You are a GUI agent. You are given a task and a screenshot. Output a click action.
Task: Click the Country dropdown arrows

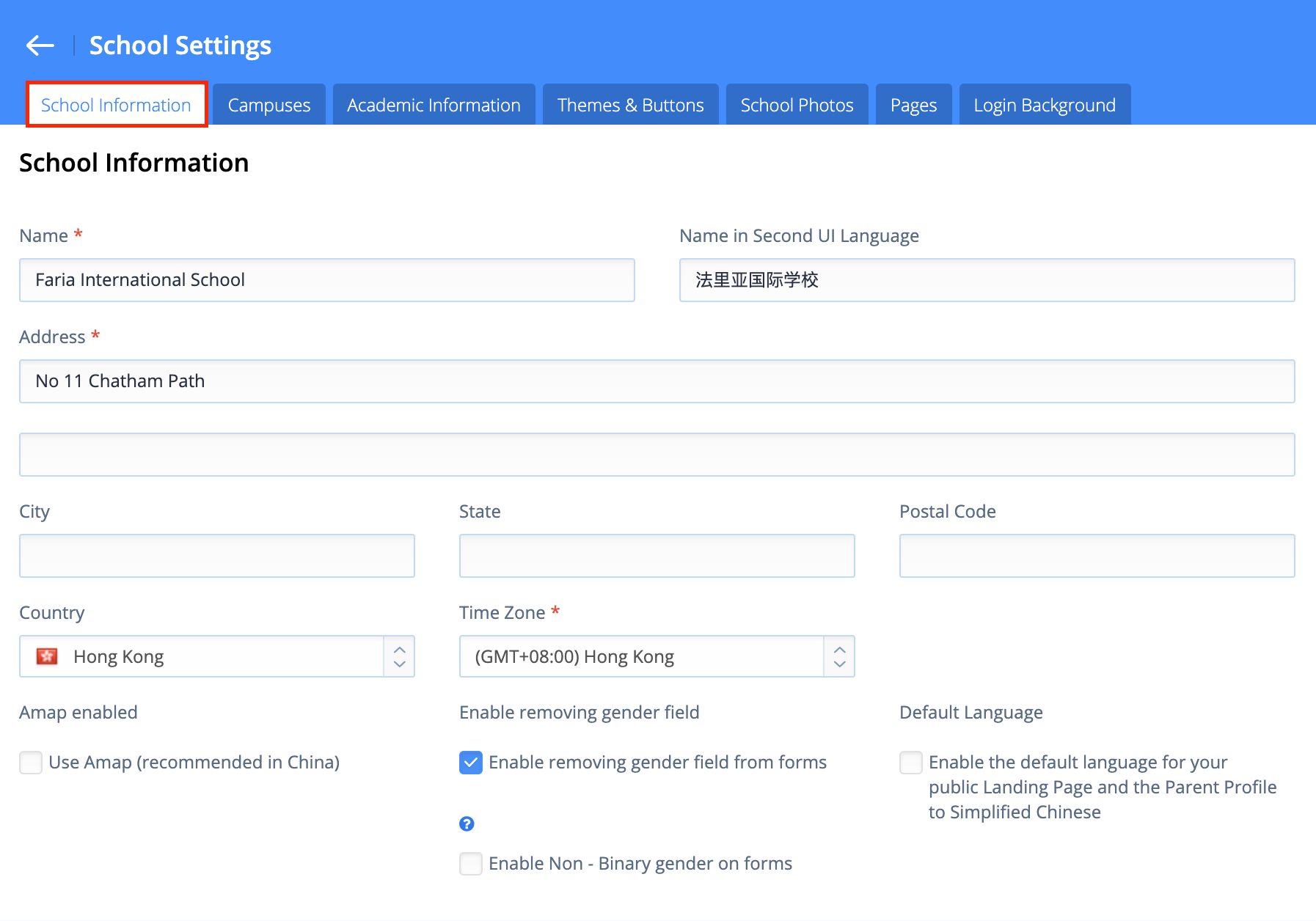pos(400,656)
